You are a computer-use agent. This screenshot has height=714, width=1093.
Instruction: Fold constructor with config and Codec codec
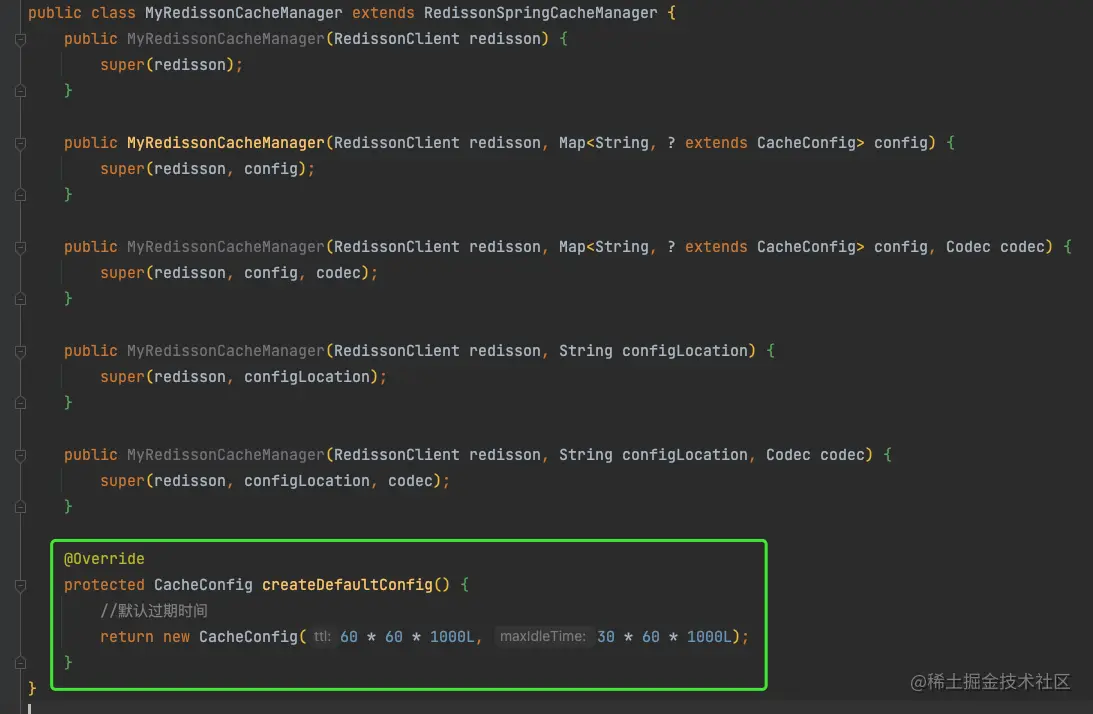(x=20, y=247)
